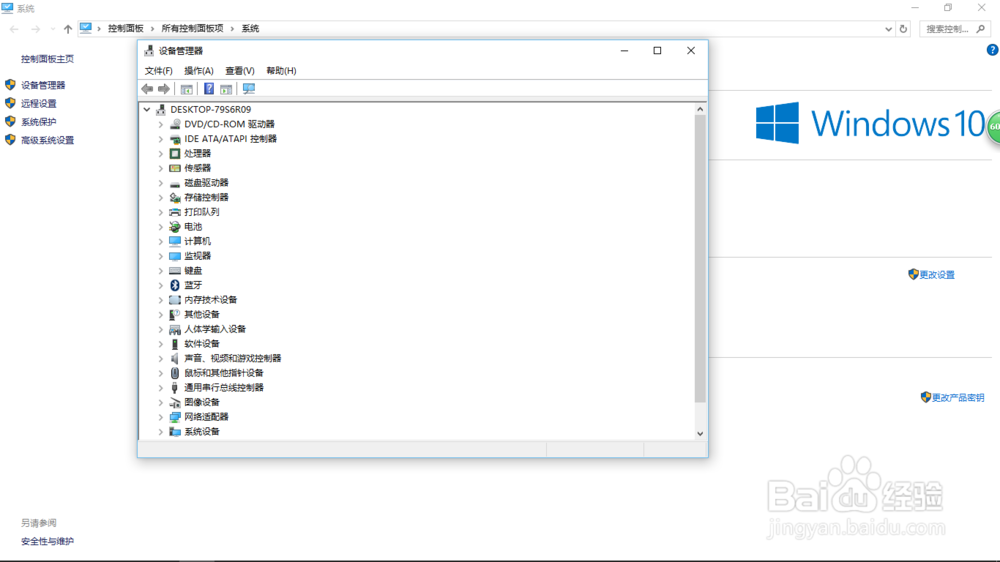Expand the 网络适配器 category
1000x562 pixels.
[x=161, y=417]
